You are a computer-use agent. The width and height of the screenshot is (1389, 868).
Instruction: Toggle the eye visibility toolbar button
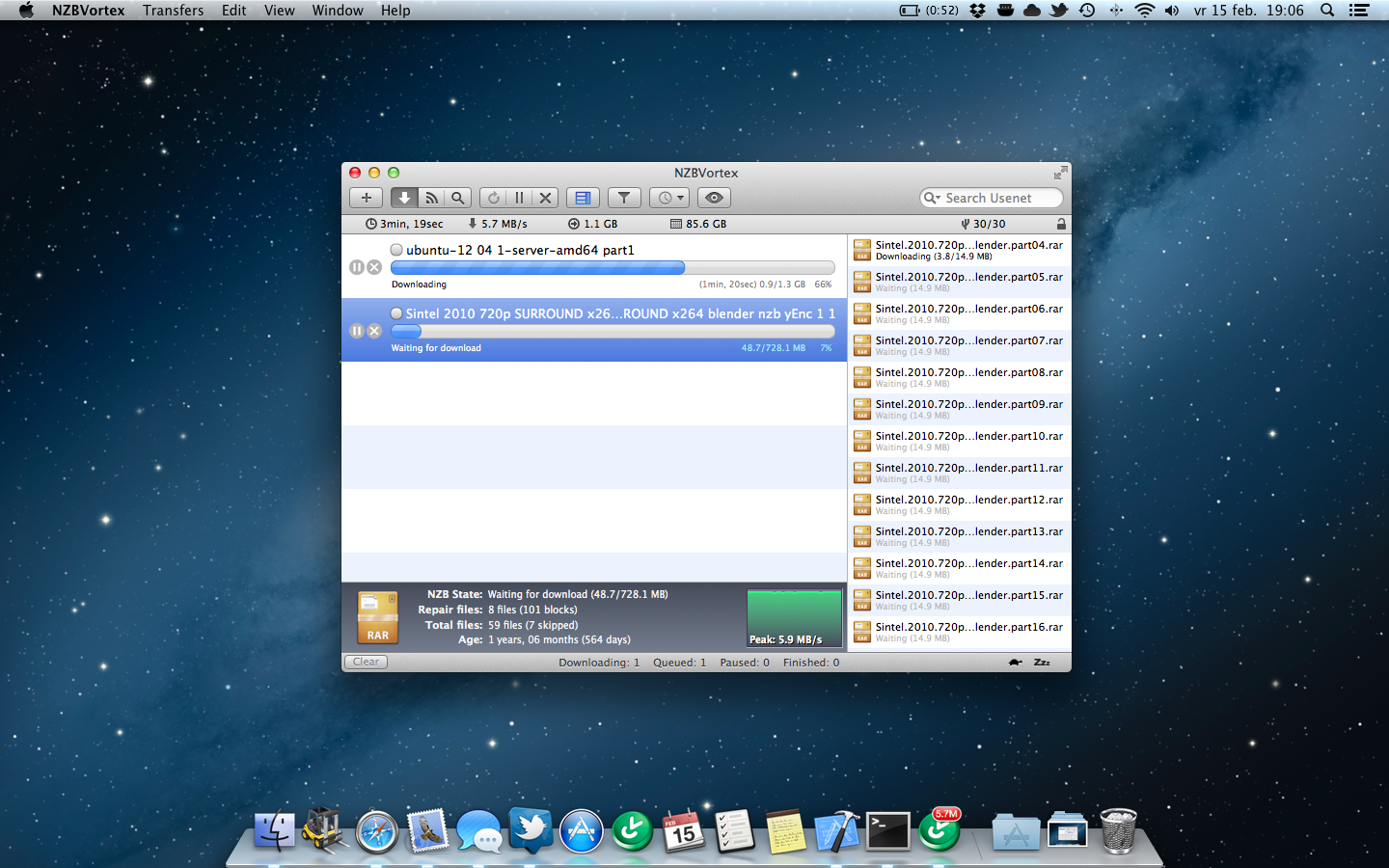[x=714, y=198]
